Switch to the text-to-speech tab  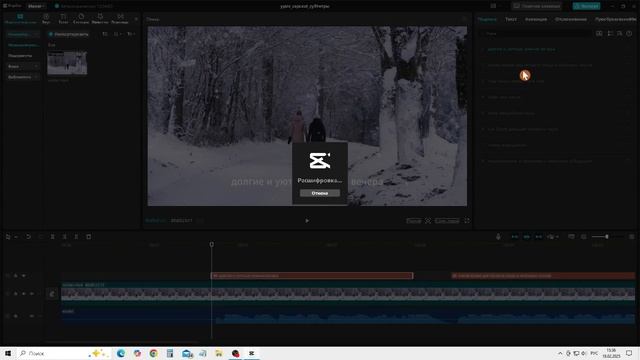coord(615,19)
